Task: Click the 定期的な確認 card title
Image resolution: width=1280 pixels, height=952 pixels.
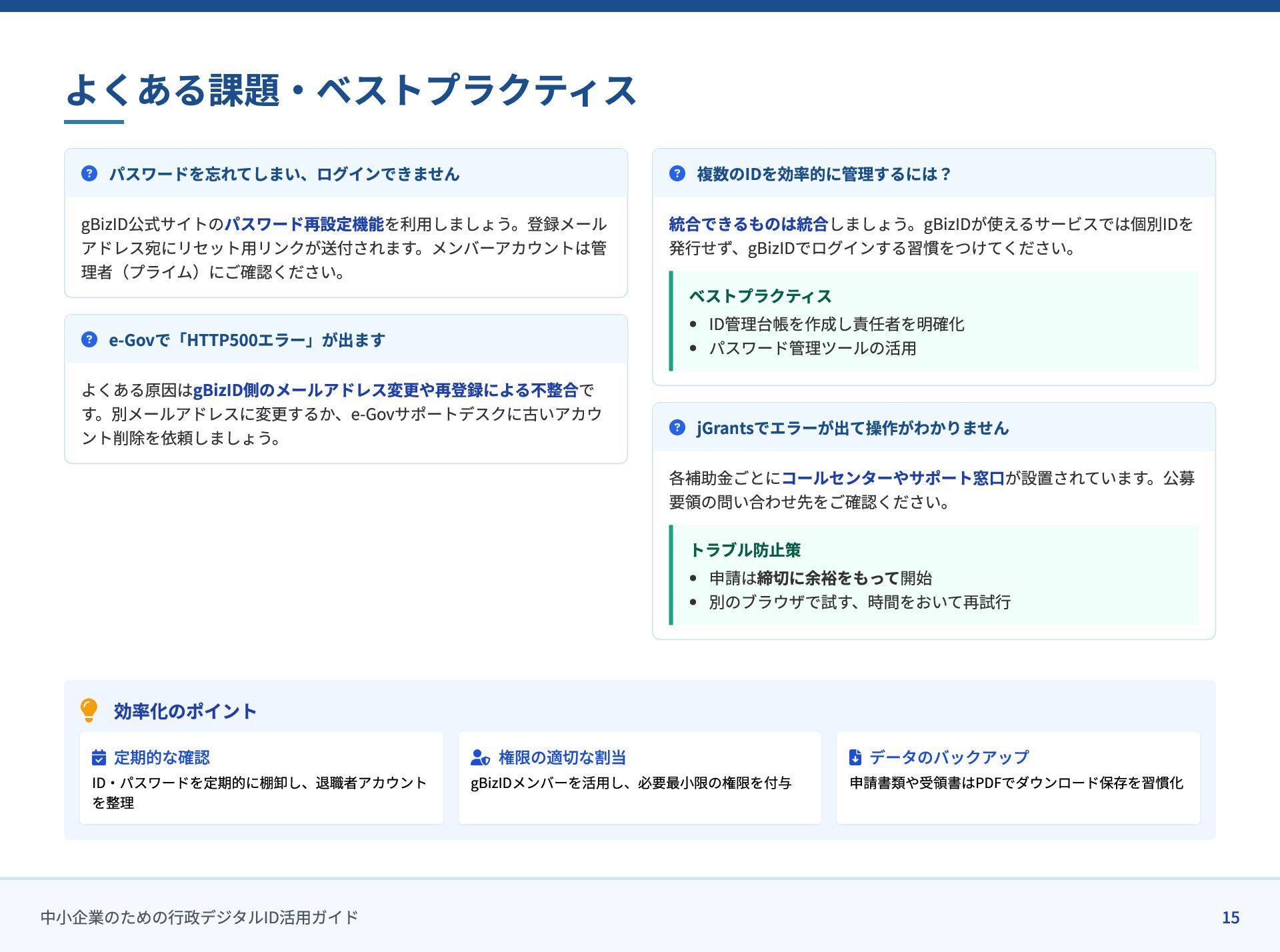Action: [162, 757]
